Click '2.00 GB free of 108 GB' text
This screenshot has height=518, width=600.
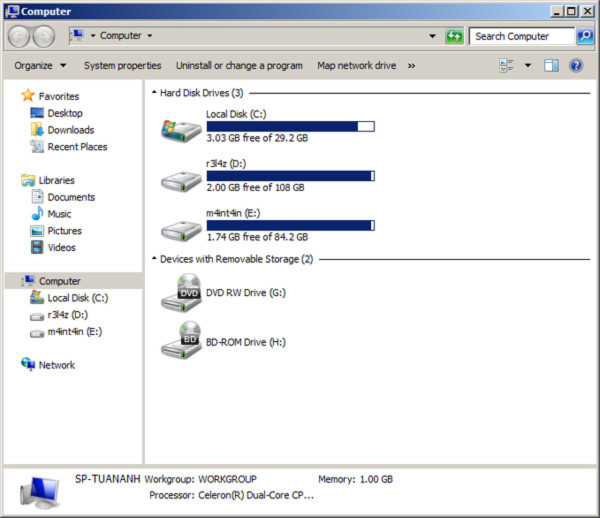255,187
